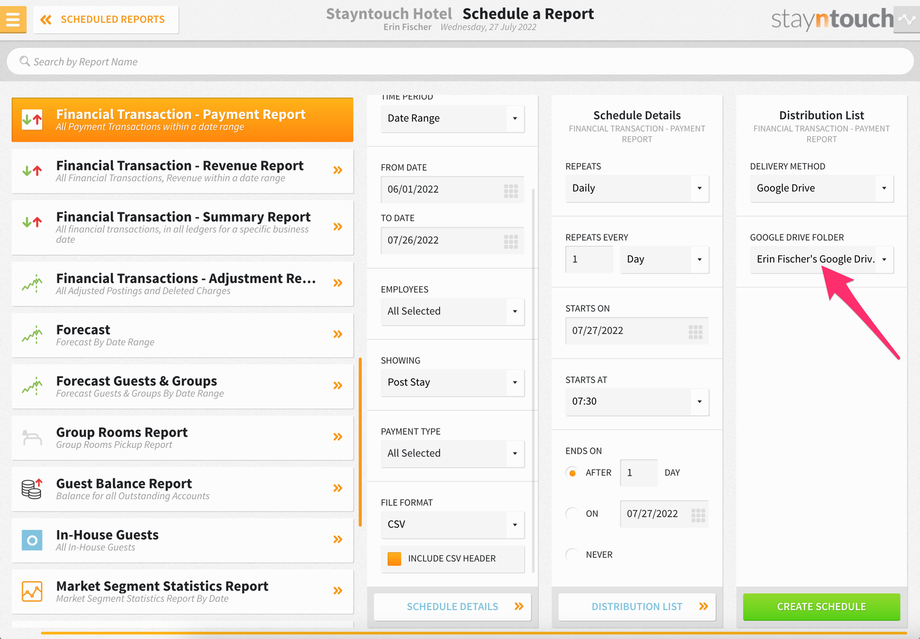The width and height of the screenshot is (920, 639).
Task: Open the To Date calendar icon
Action: click(511, 241)
